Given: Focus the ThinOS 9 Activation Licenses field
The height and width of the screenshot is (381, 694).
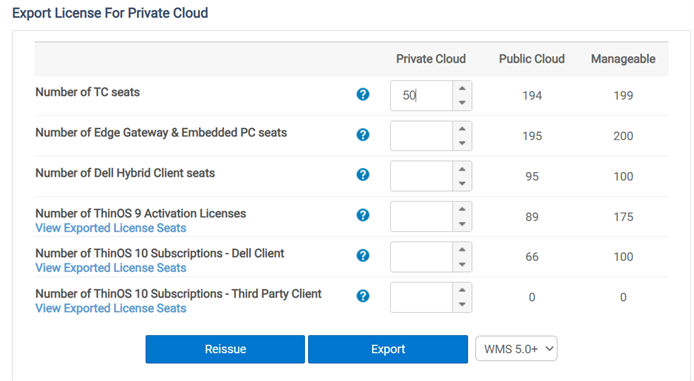Looking at the screenshot, I should (421, 216).
